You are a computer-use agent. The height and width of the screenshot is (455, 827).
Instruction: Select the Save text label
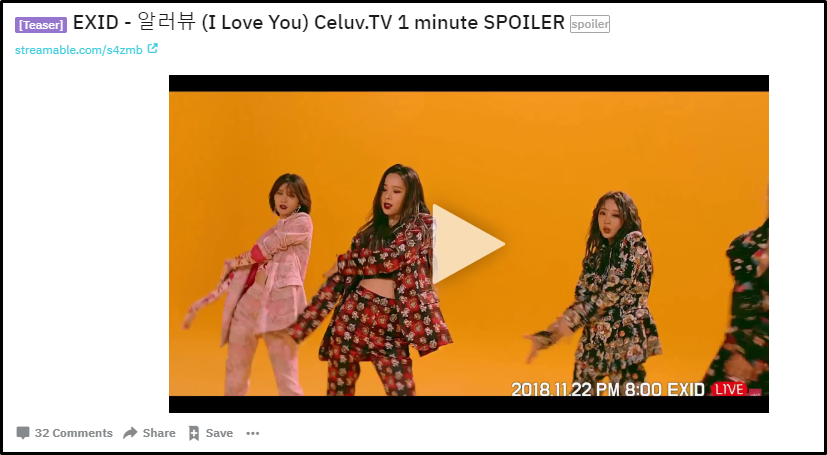click(219, 433)
